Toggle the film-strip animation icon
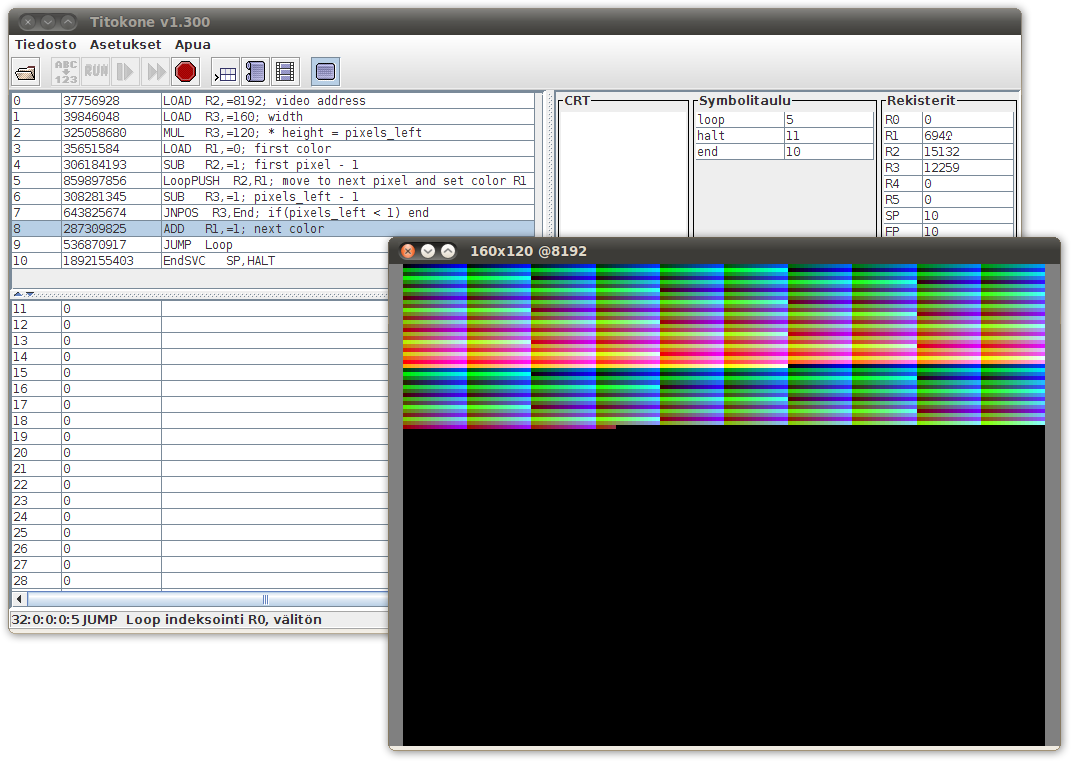1071x761 pixels. (x=285, y=72)
